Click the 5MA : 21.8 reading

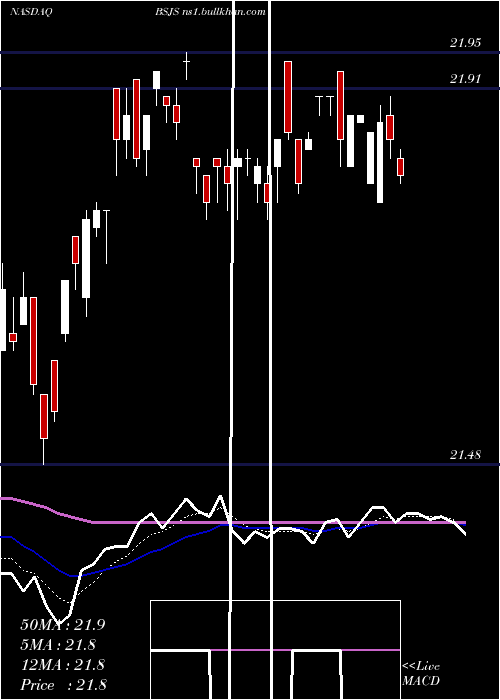pos(58,645)
